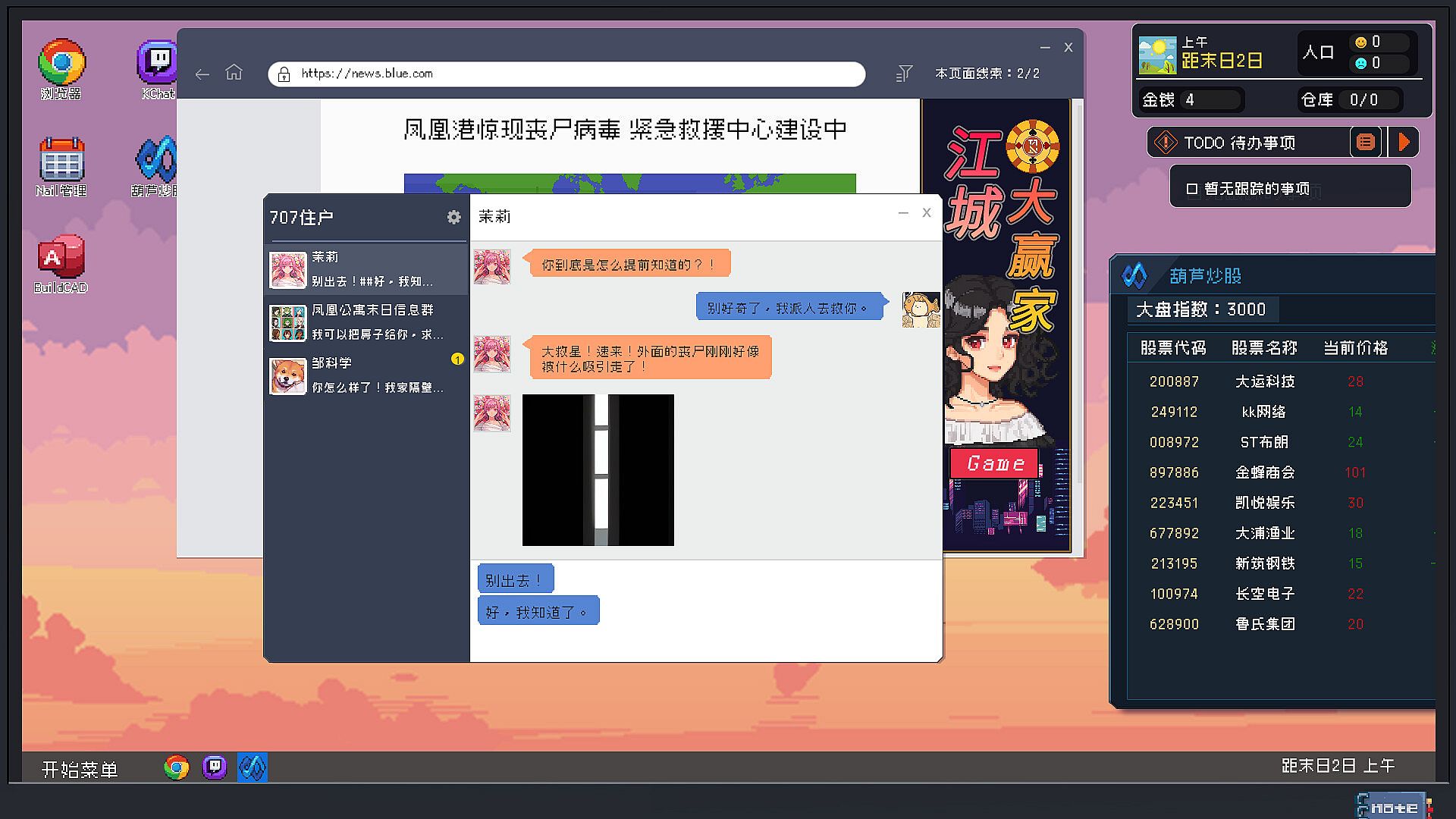This screenshot has height=819, width=1456.
Task: Click the browser back arrow
Action: click(x=202, y=74)
